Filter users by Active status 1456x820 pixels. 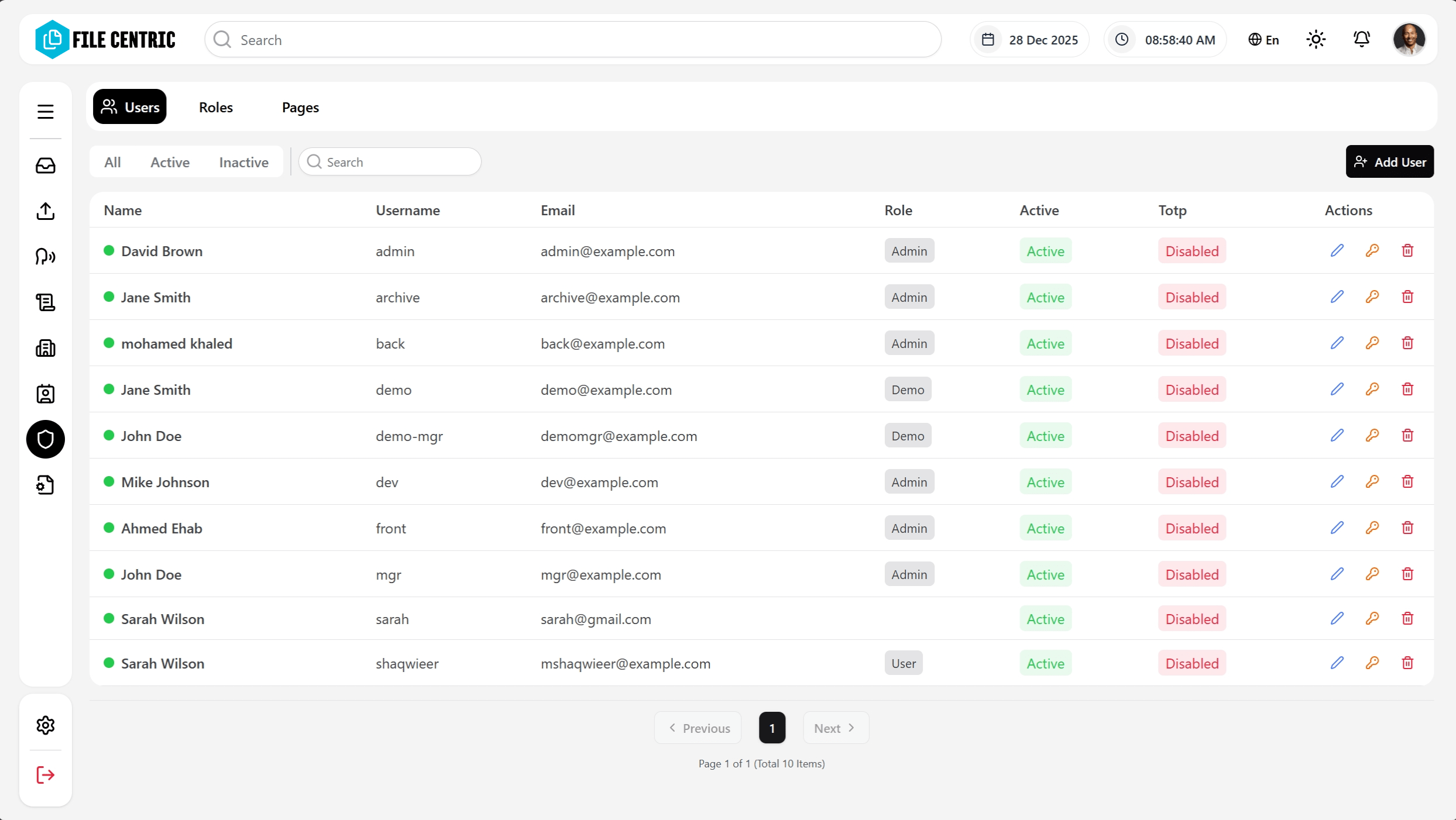pyautogui.click(x=169, y=162)
